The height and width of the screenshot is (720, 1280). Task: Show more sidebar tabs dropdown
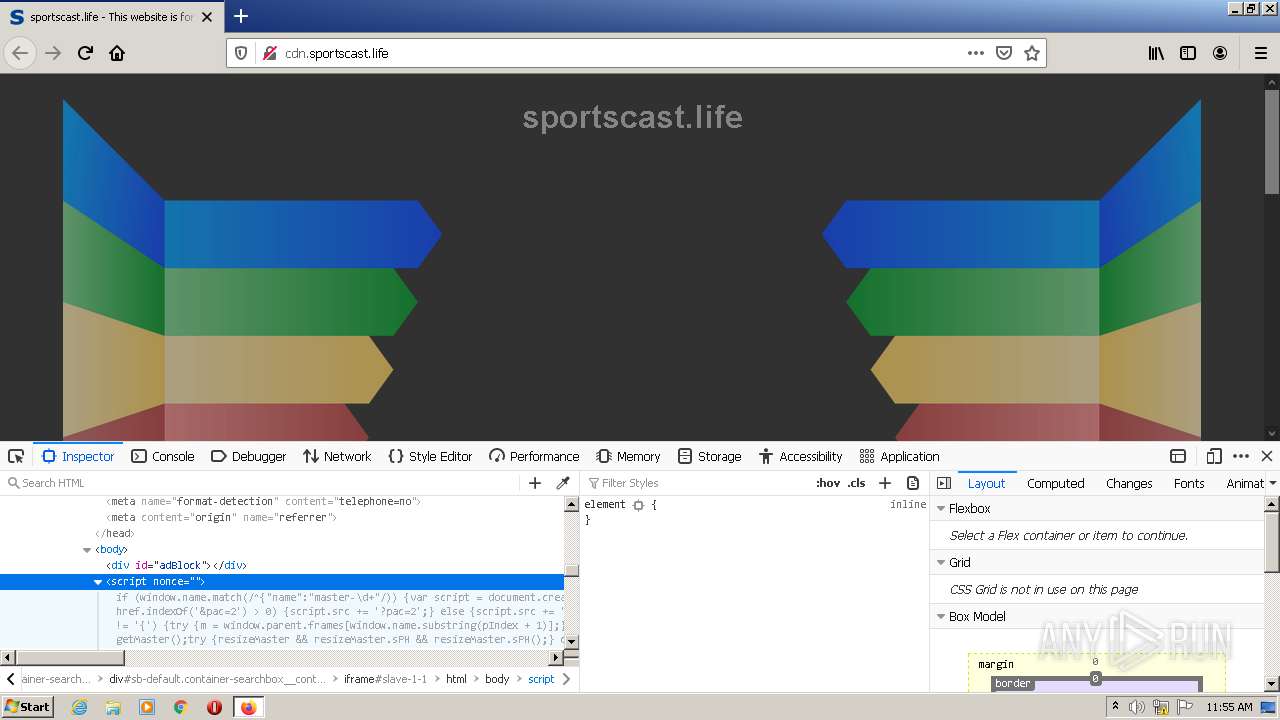coord(1272,483)
